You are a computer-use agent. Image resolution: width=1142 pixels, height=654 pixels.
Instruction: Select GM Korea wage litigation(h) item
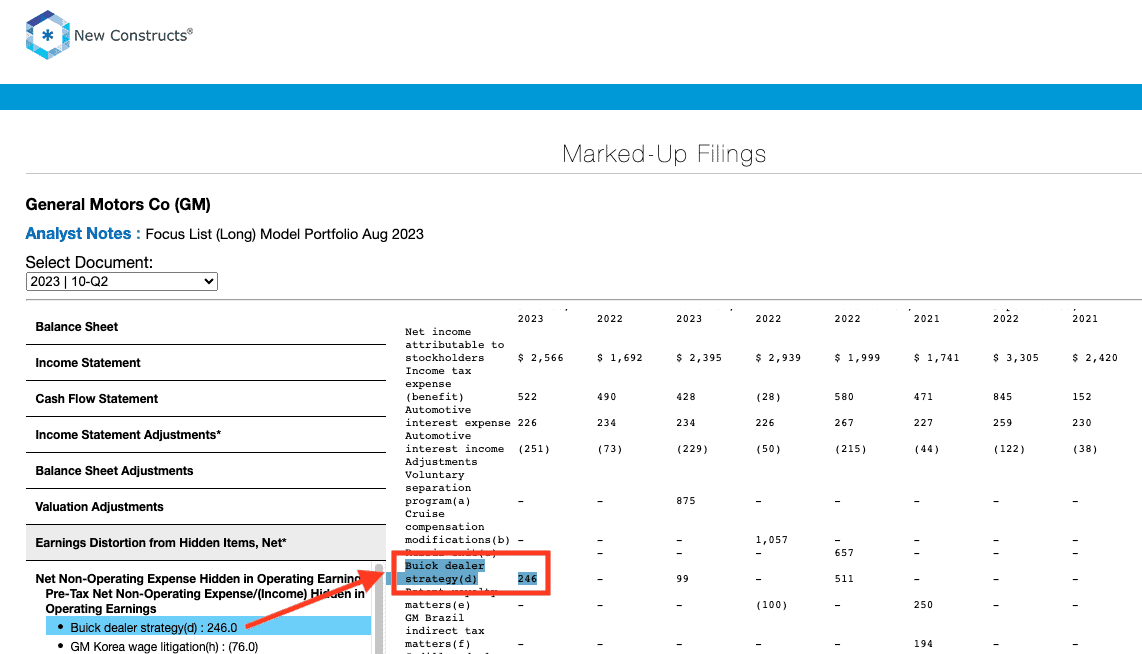click(x=164, y=647)
